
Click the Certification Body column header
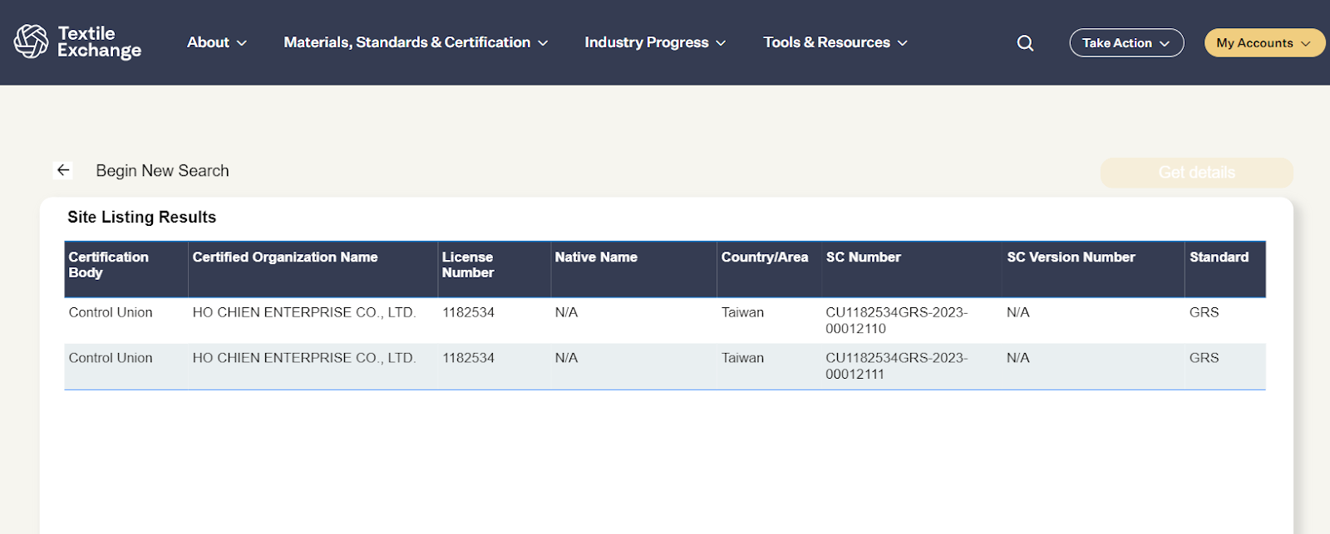[x=108, y=265]
